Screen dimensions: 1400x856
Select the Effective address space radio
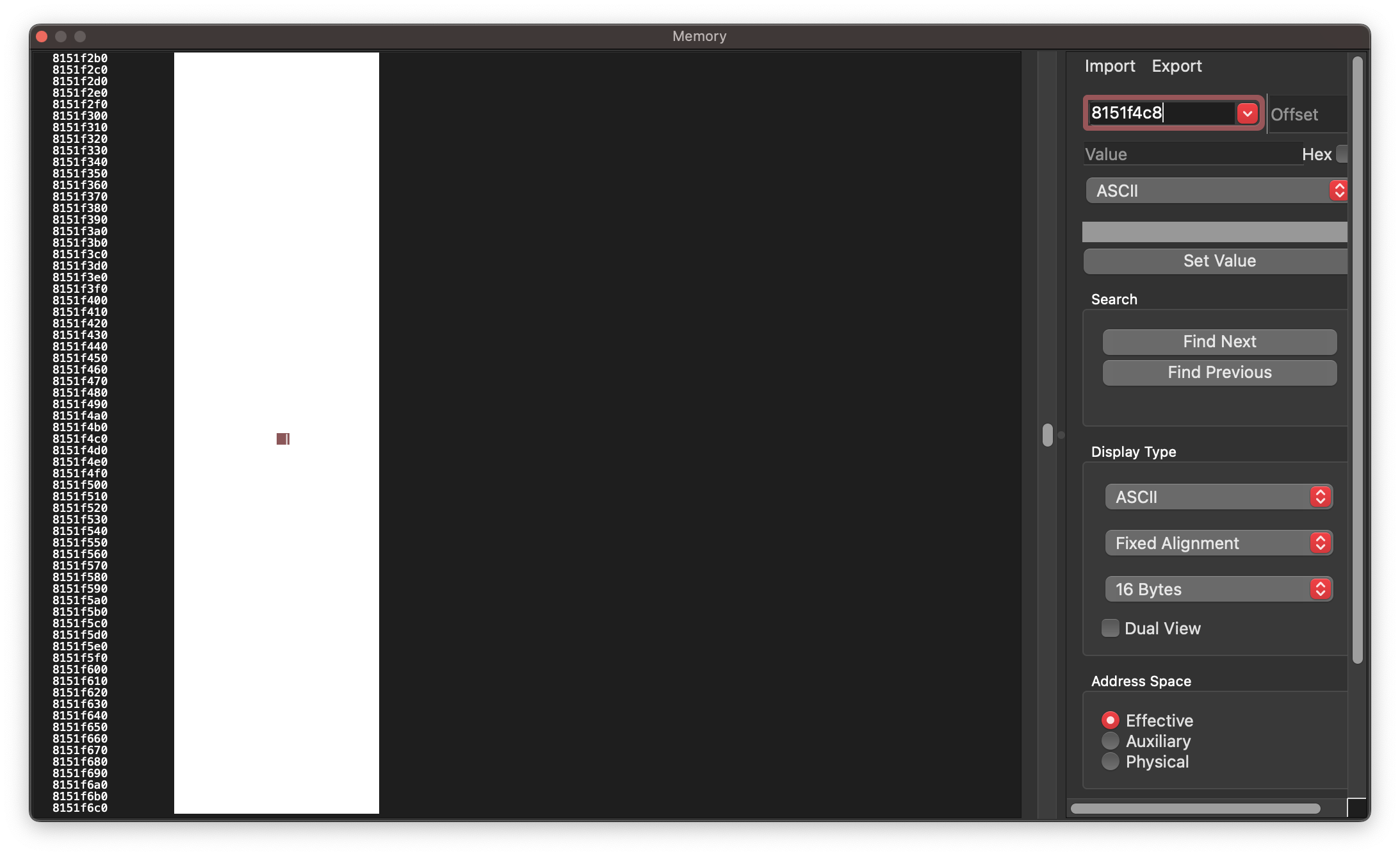pos(1110,720)
